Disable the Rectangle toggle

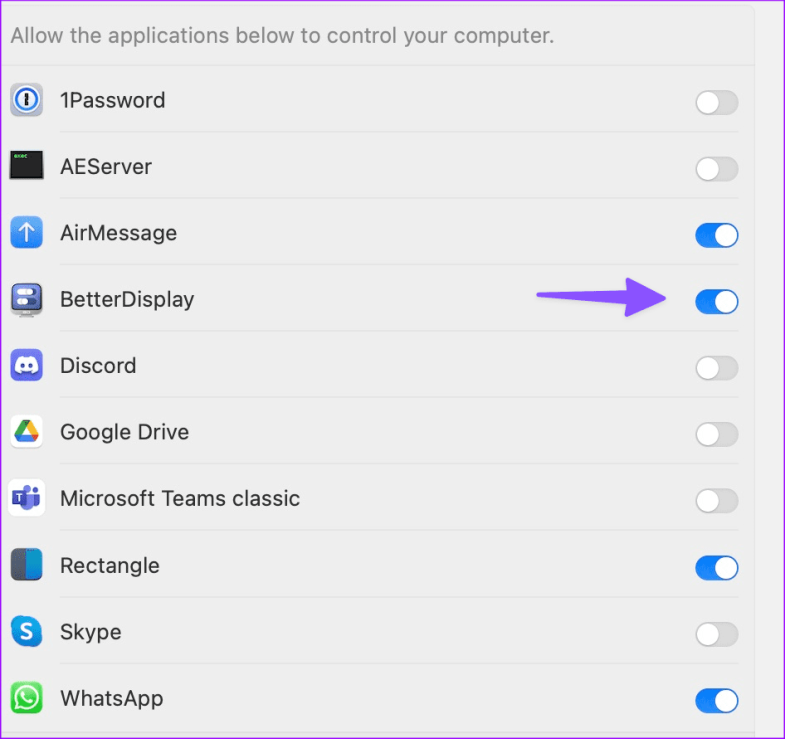pyautogui.click(x=716, y=568)
